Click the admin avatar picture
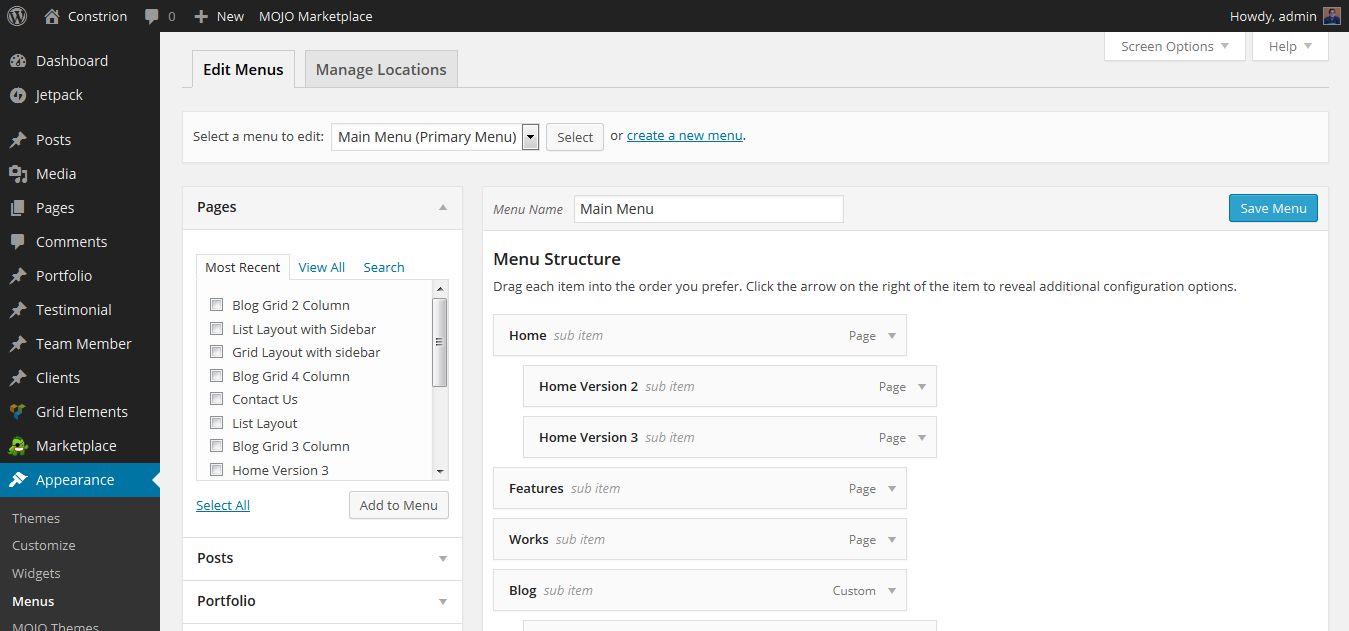The width and height of the screenshot is (1349, 631). tap(1331, 16)
